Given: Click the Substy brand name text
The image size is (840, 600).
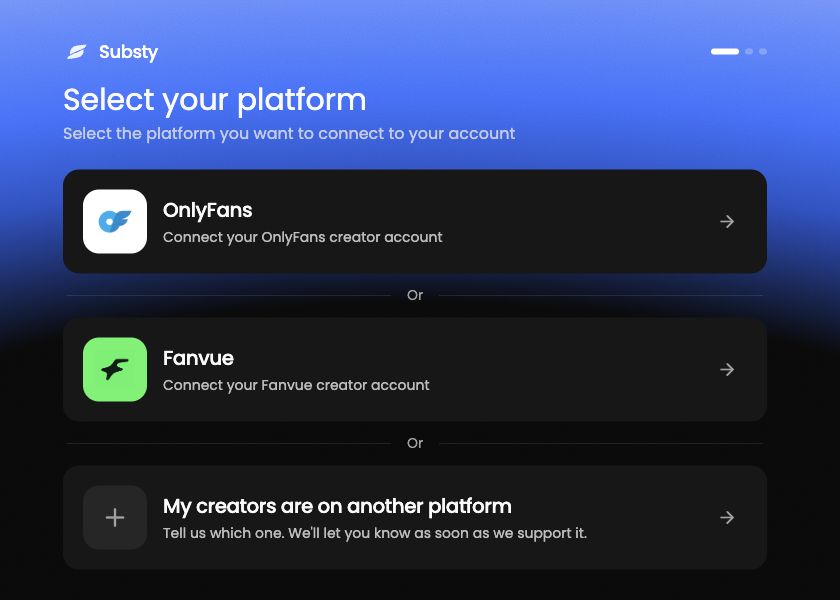Looking at the screenshot, I should pyautogui.click(x=128, y=52).
